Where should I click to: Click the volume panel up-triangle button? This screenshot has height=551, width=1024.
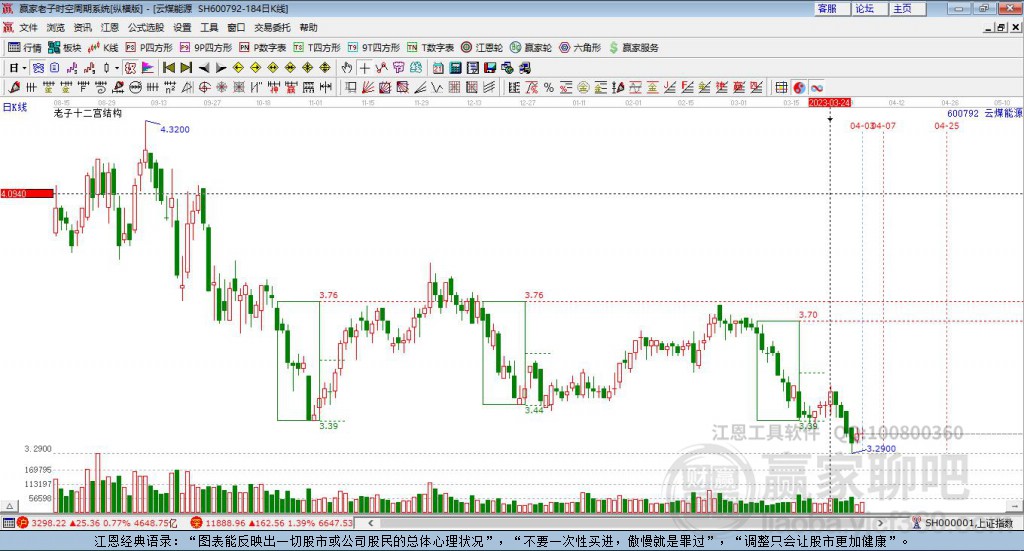[x=9, y=506]
